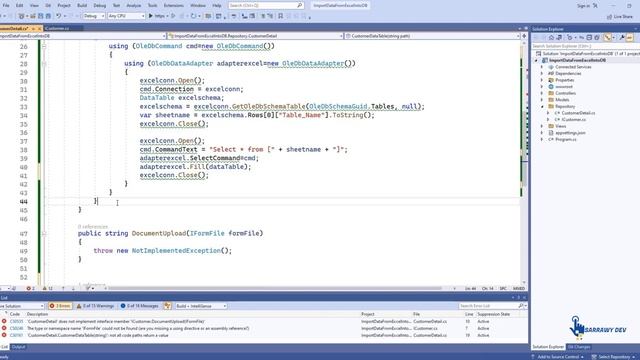
Task: Open the Build menu
Action: point(82,5)
